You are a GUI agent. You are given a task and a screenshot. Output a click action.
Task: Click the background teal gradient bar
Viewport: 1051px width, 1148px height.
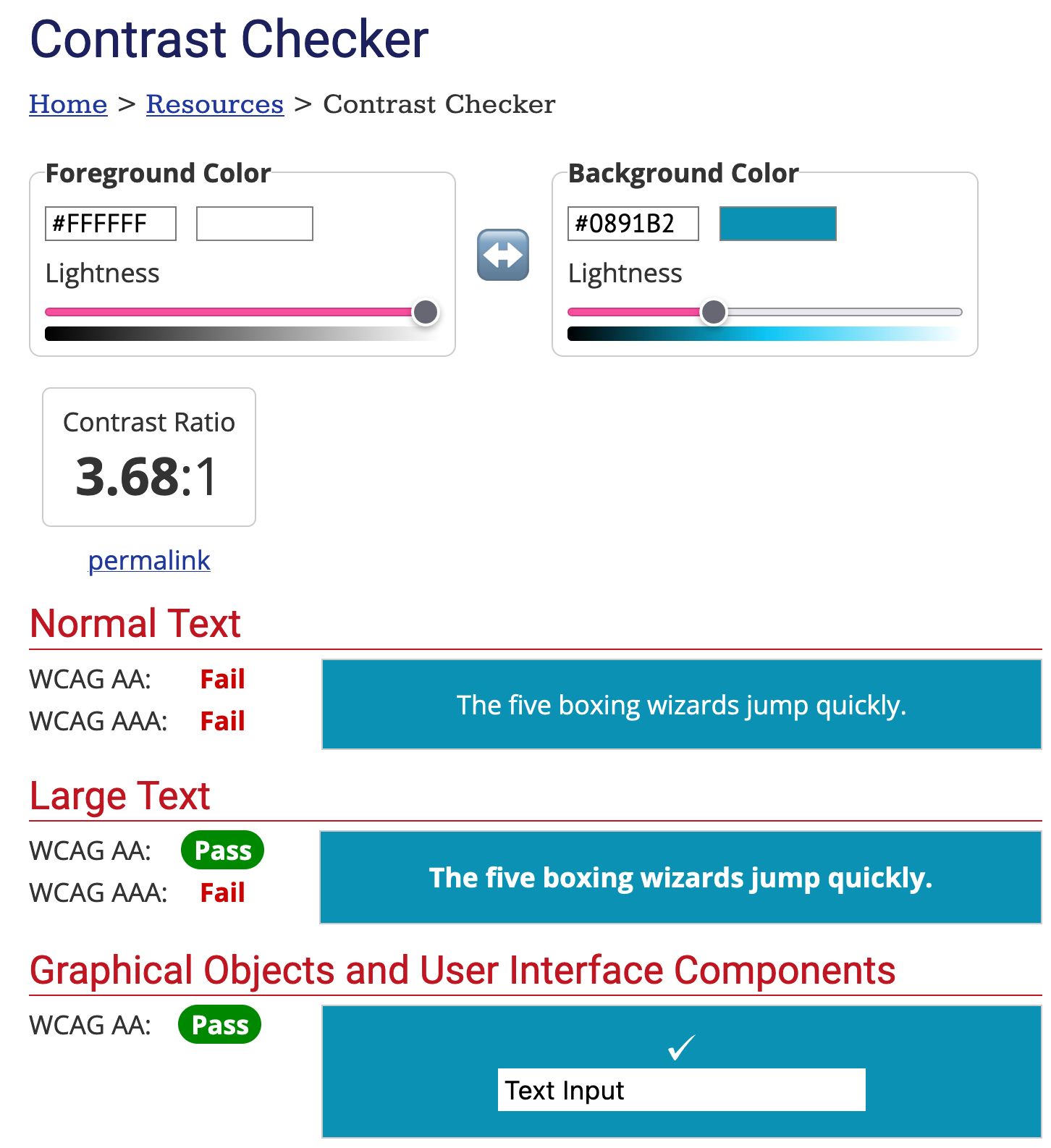[x=765, y=334]
